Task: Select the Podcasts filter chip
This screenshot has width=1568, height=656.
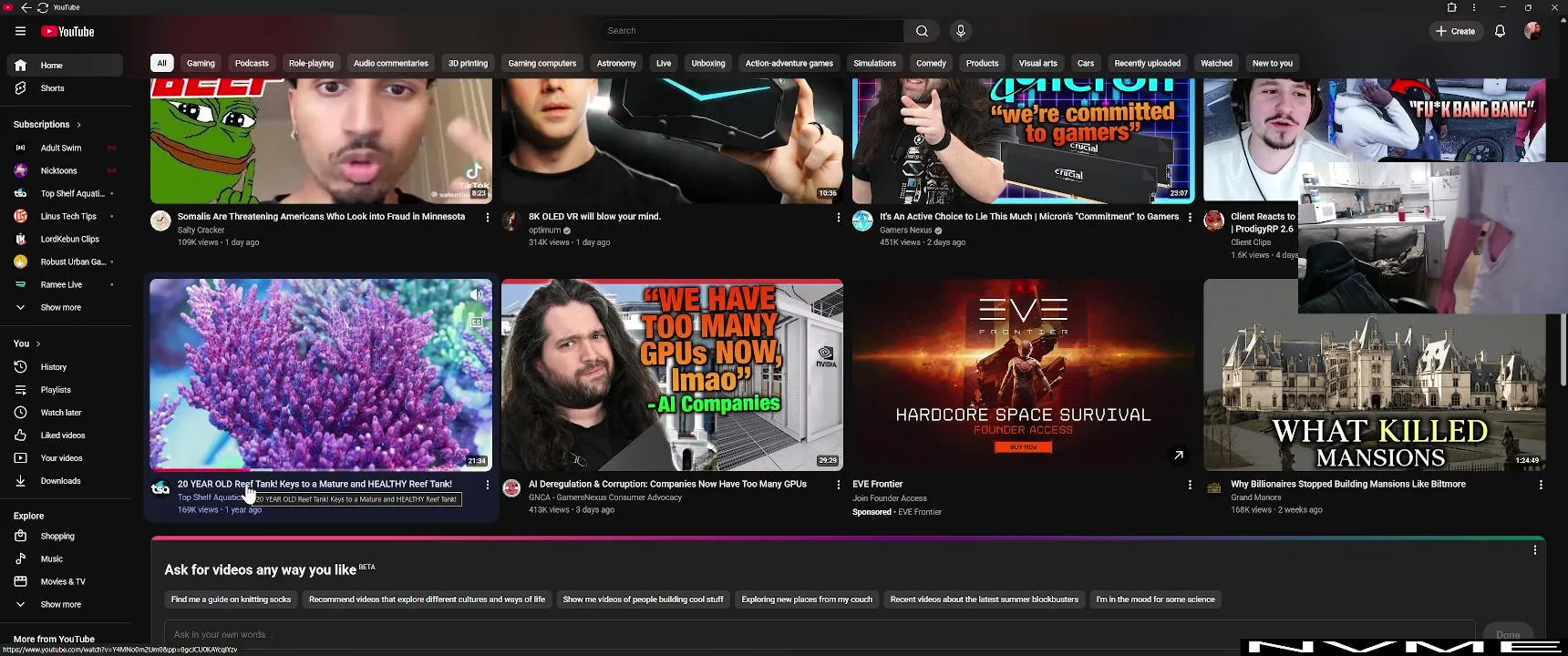Action: click(x=252, y=64)
